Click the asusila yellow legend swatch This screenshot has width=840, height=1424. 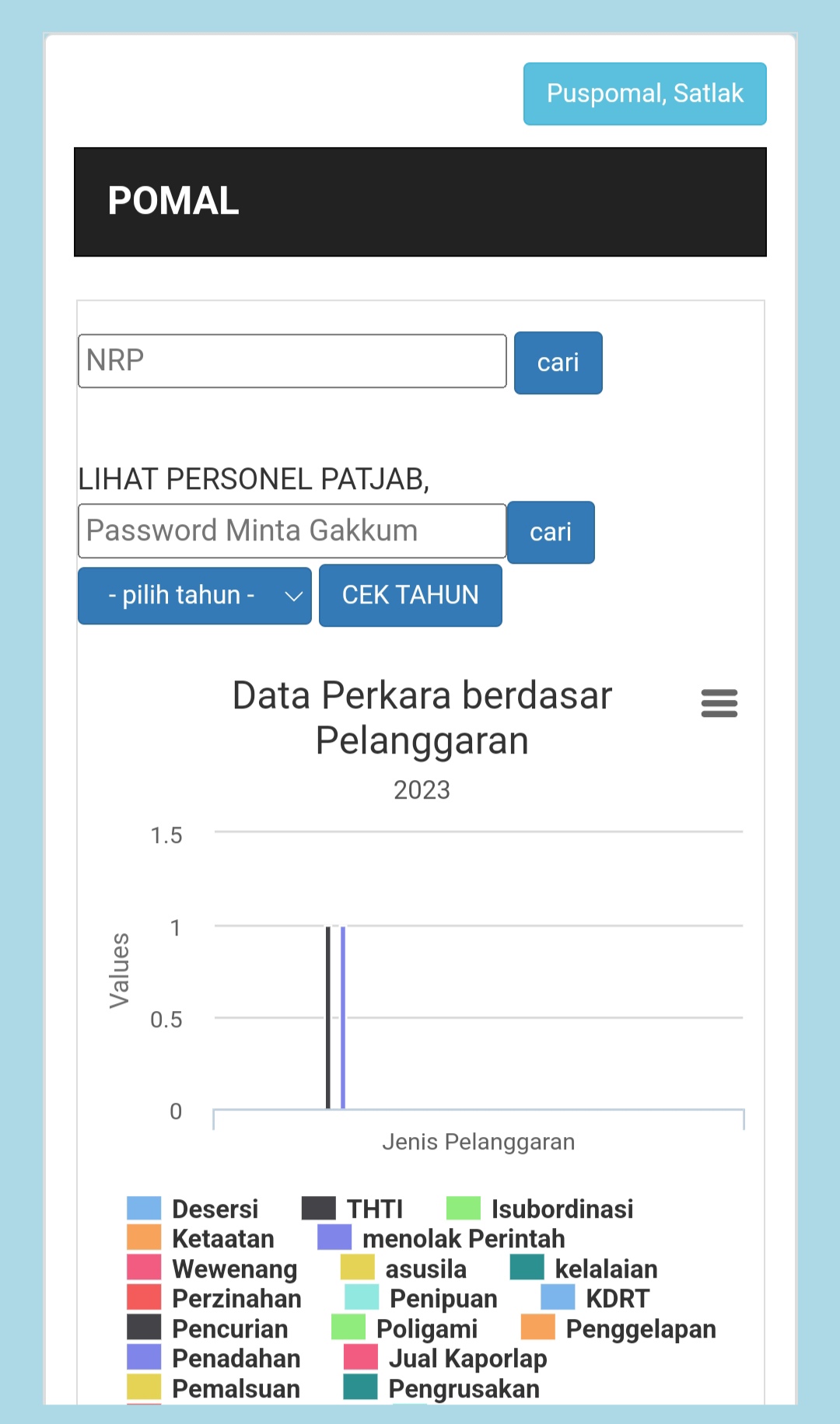[x=358, y=1268]
